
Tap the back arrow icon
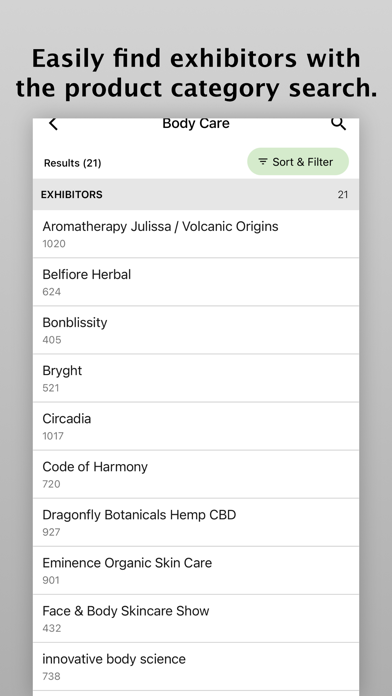click(53, 124)
